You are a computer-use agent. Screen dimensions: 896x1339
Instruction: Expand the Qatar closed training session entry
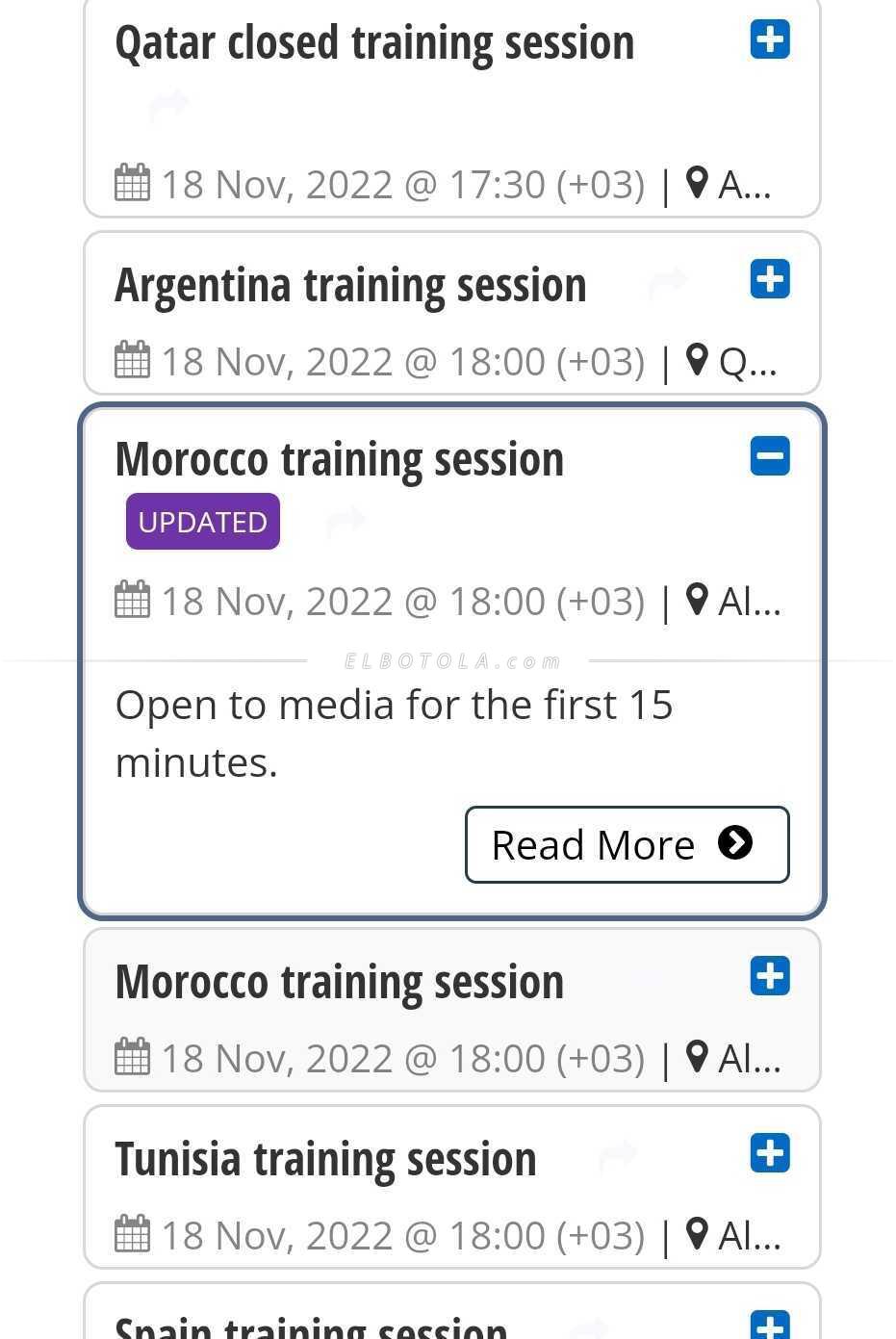coord(770,40)
